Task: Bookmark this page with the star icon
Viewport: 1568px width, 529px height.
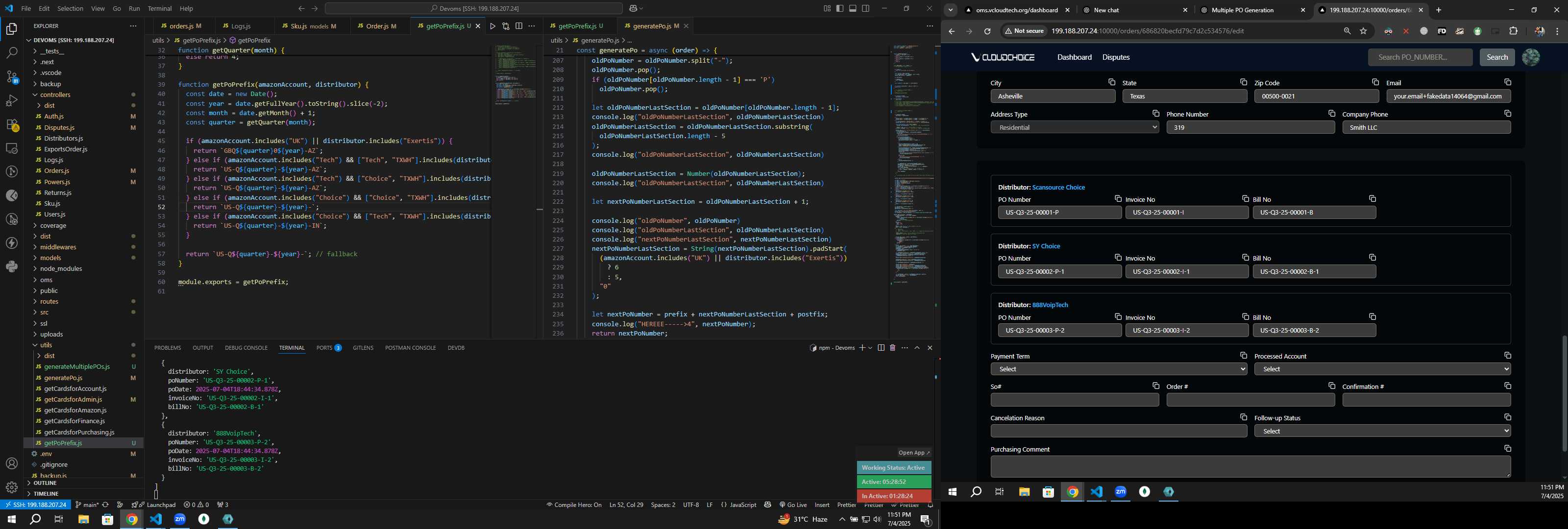Action: pyautogui.click(x=1364, y=32)
